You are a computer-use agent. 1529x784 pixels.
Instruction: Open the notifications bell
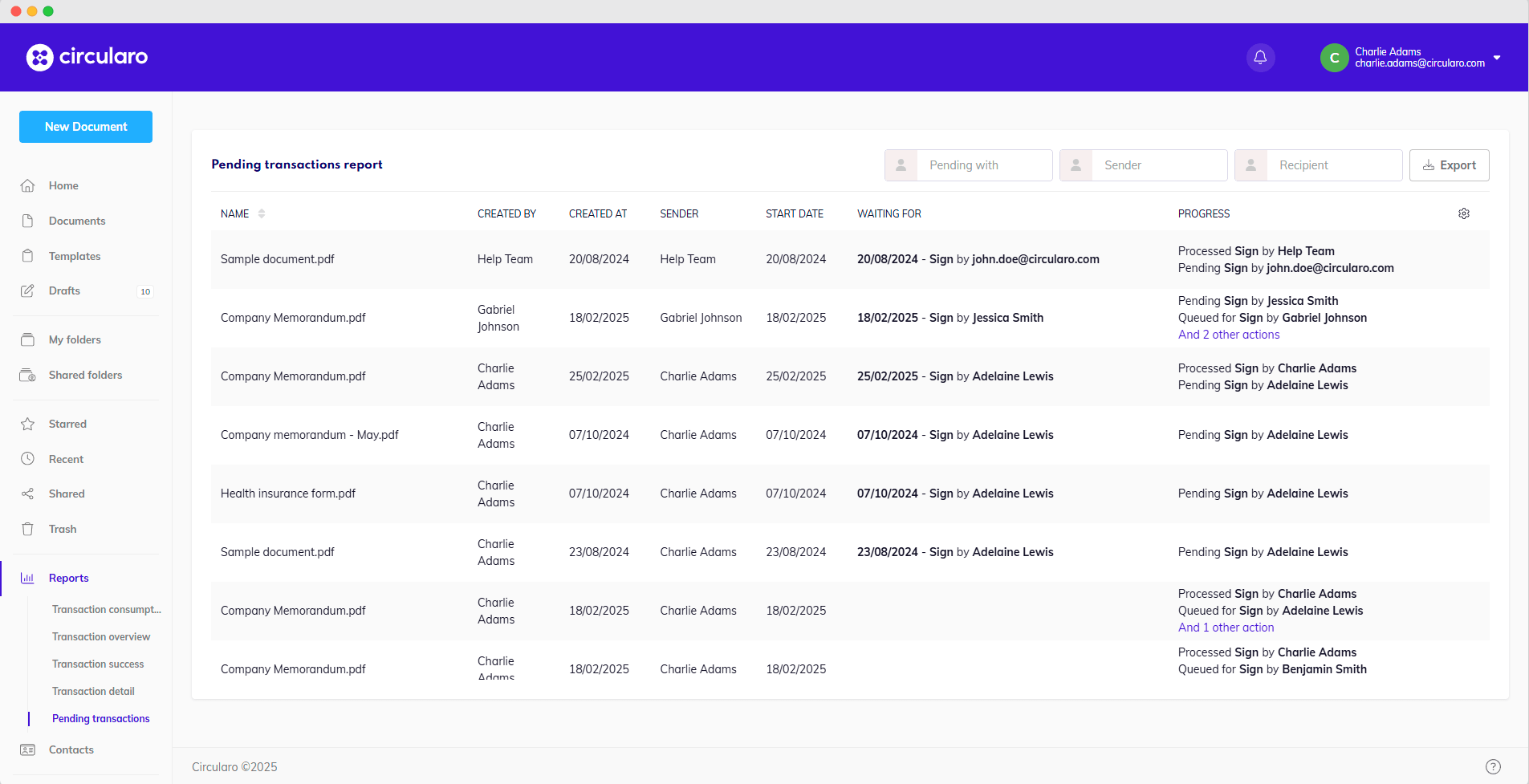point(1260,58)
